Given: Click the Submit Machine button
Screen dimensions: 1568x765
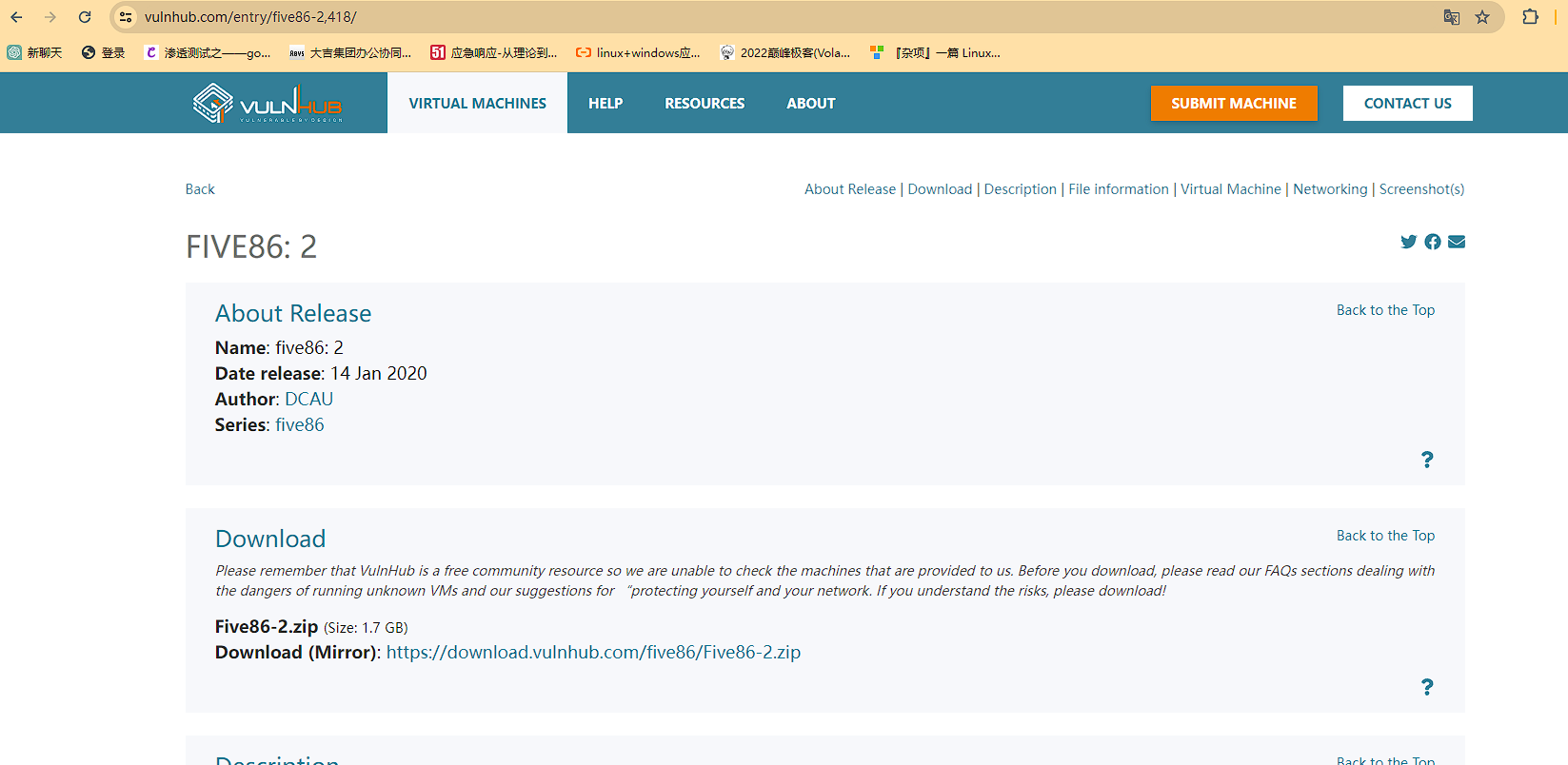Looking at the screenshot, I should (x=1234, y=103).
